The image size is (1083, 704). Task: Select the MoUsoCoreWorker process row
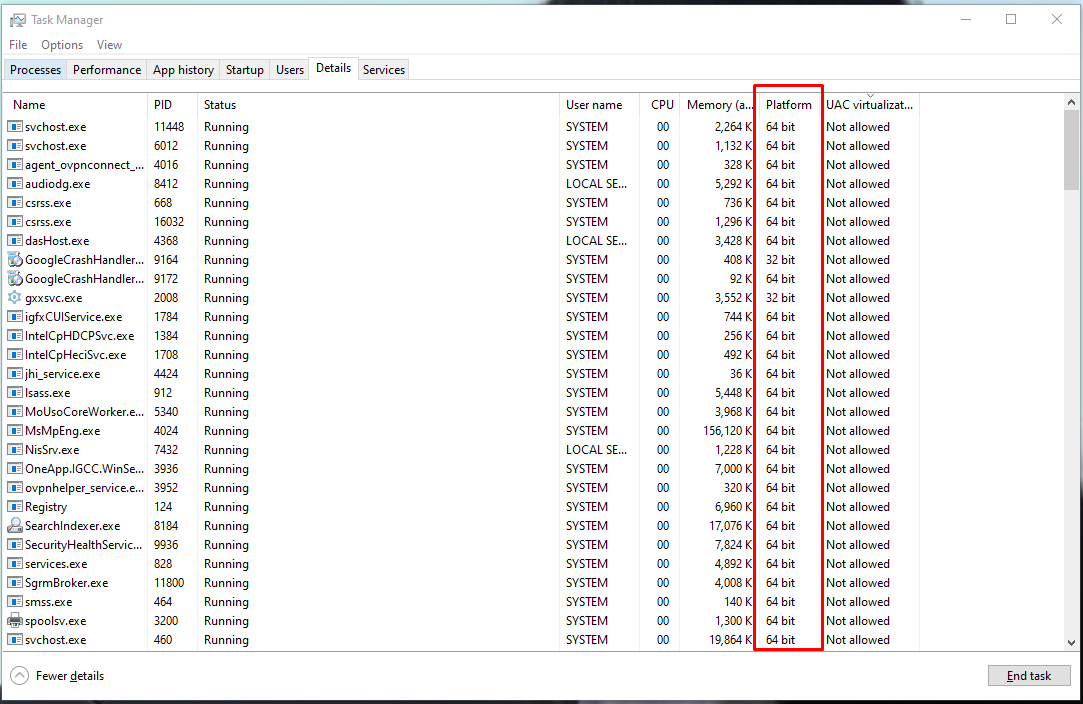[x=461, y=412]
